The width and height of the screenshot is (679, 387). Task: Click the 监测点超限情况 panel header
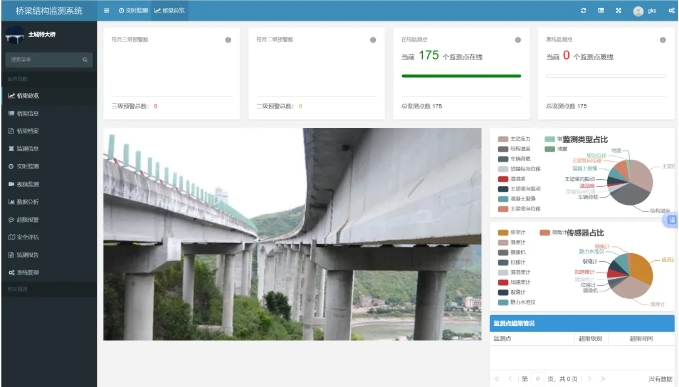[582, 323]
